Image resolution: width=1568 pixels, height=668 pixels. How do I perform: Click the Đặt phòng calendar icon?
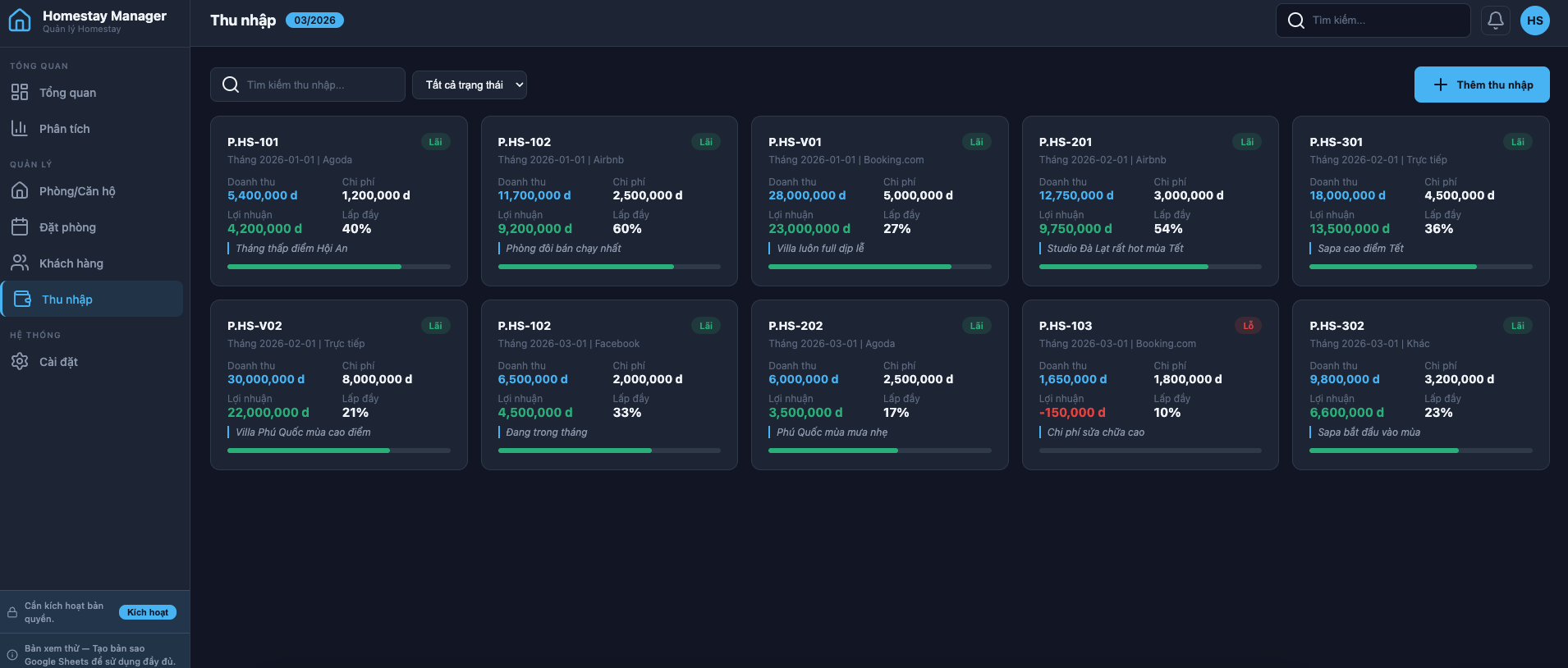click(x=20, y=227)
